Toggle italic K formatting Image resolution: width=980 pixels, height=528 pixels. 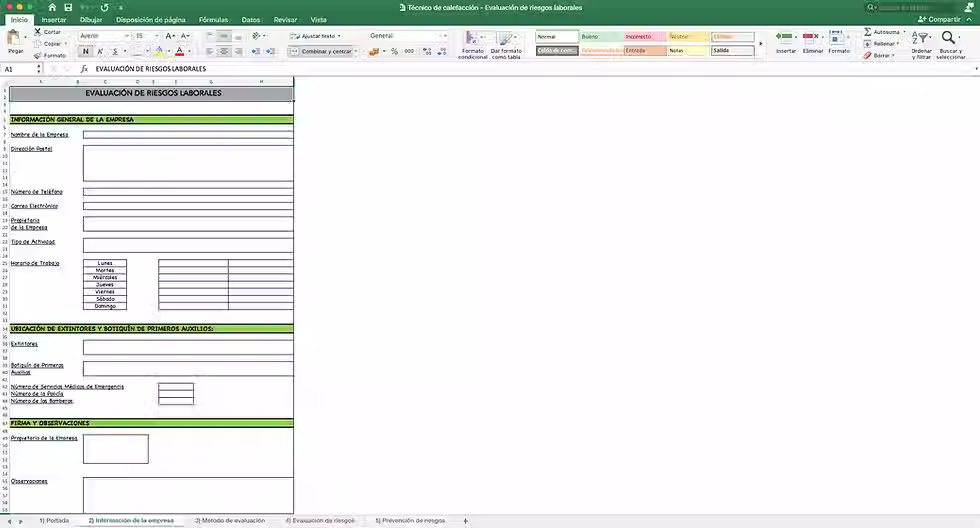tap(100, 51)
